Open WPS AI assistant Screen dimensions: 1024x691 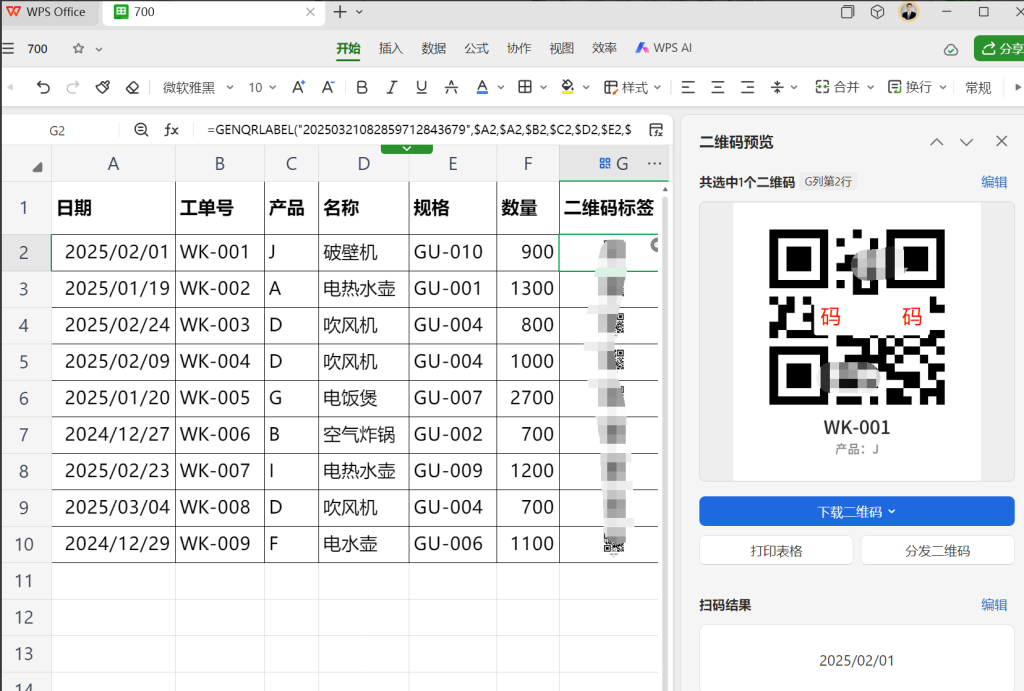tap(664, 48)
